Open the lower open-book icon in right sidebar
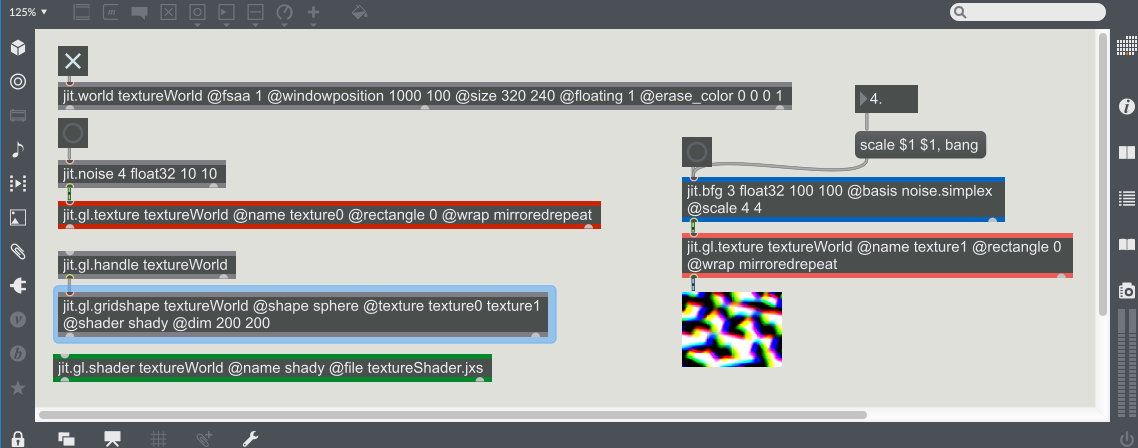1138x448 pixels. coord(1126,244)
